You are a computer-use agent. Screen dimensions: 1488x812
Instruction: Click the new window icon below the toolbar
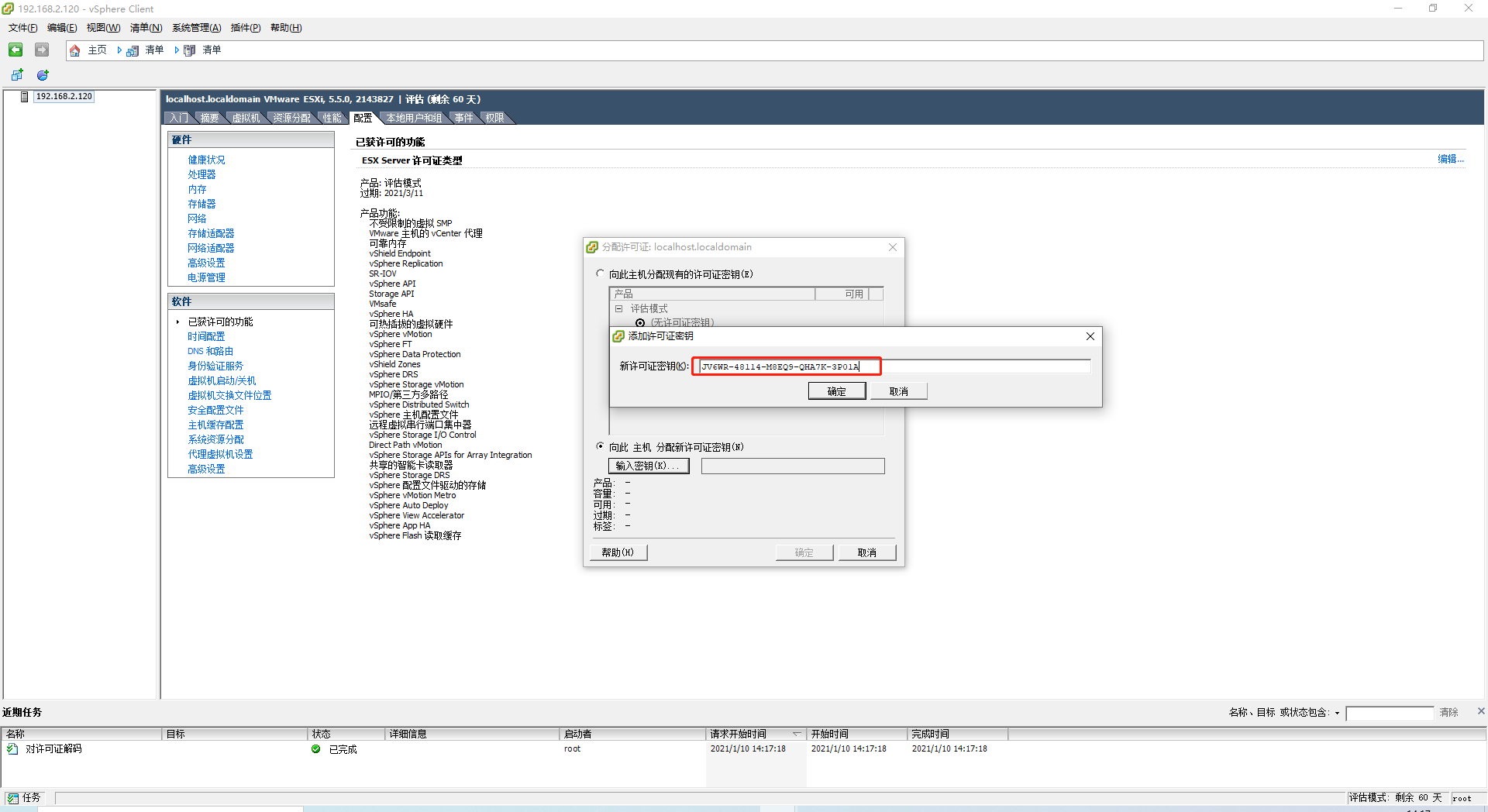pos(16,74)
